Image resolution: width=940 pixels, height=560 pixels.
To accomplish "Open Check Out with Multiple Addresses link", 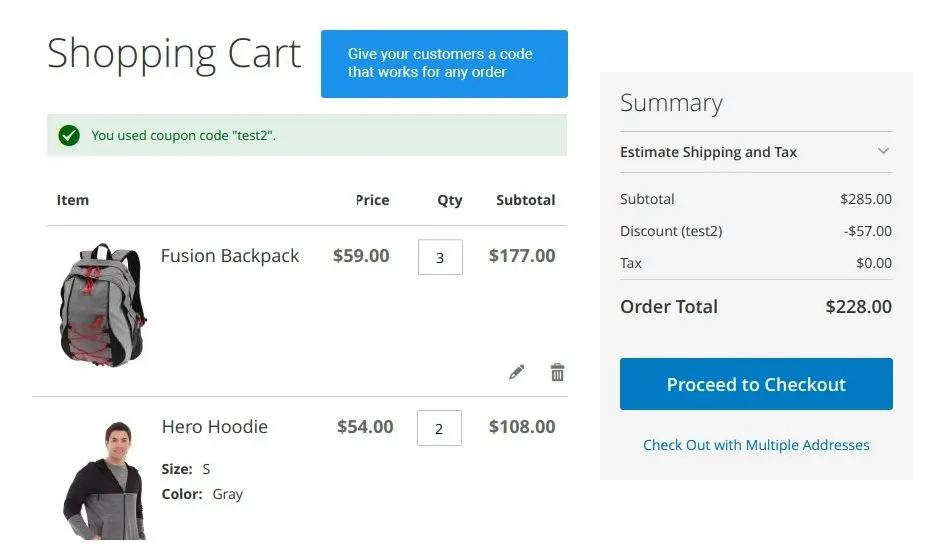I will pos(756,445).
